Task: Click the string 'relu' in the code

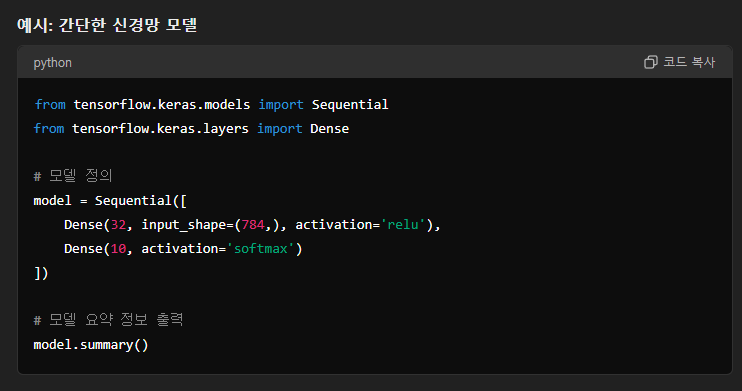Action: click(403, 224)
